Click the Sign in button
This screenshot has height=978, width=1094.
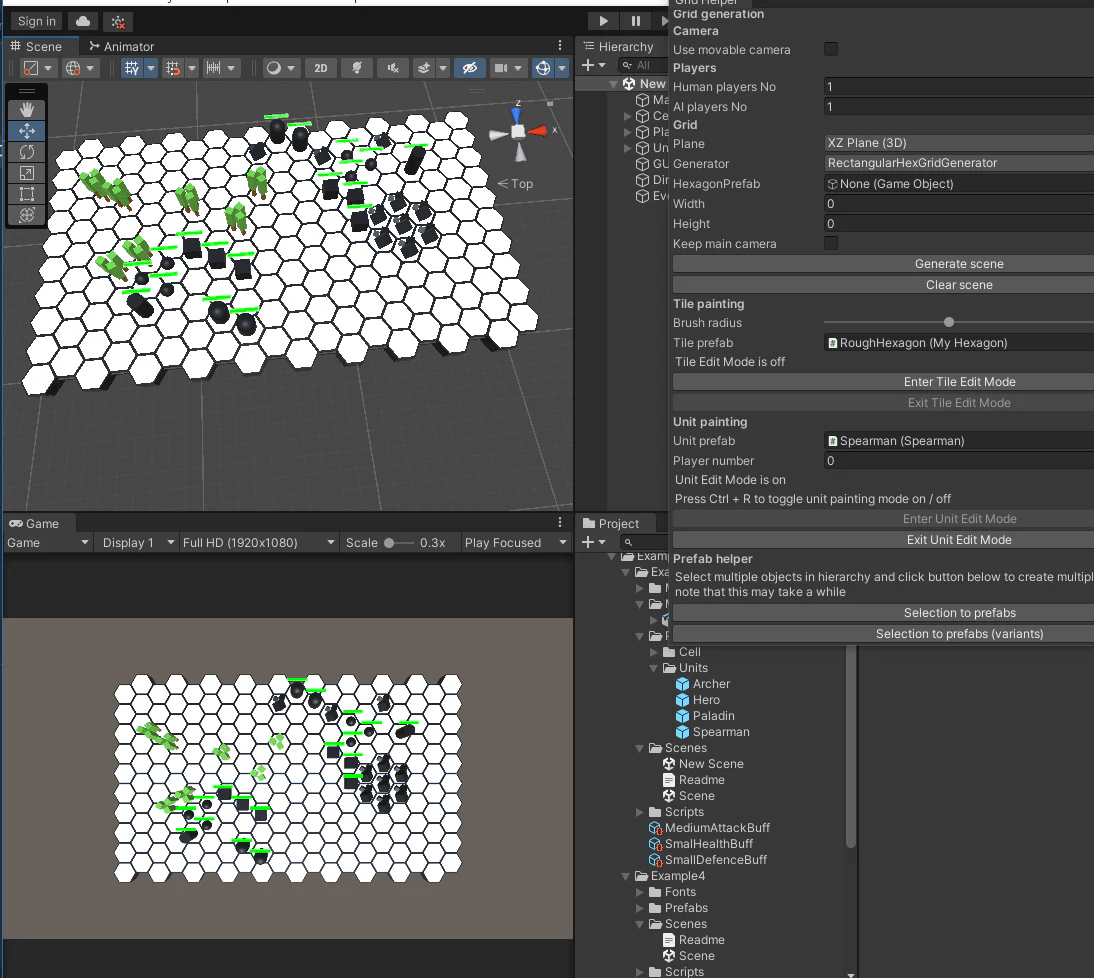pos(36,22)
